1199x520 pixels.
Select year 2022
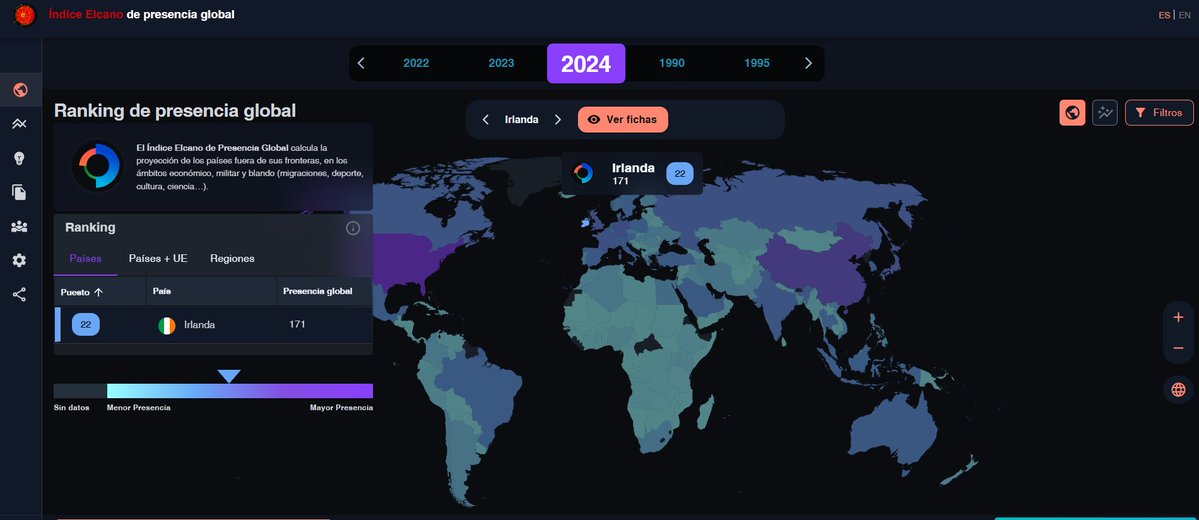point(416,63)
